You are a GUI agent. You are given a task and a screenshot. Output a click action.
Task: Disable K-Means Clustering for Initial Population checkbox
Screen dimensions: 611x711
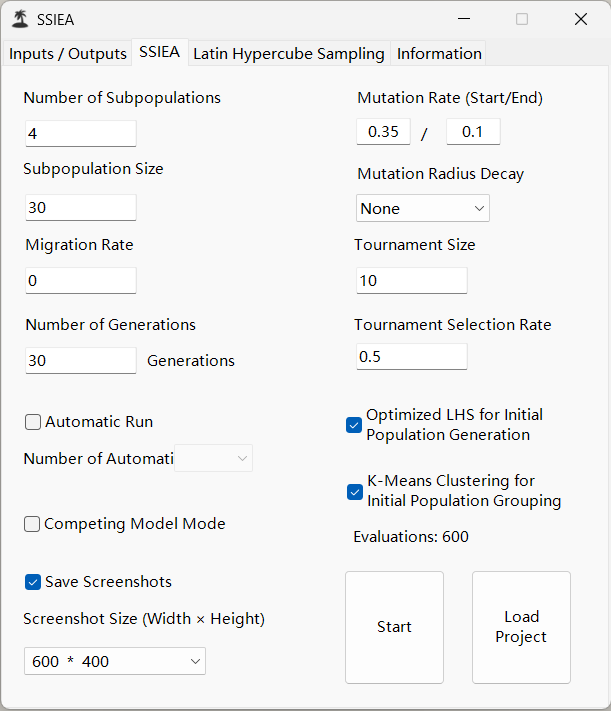(355, 492)
